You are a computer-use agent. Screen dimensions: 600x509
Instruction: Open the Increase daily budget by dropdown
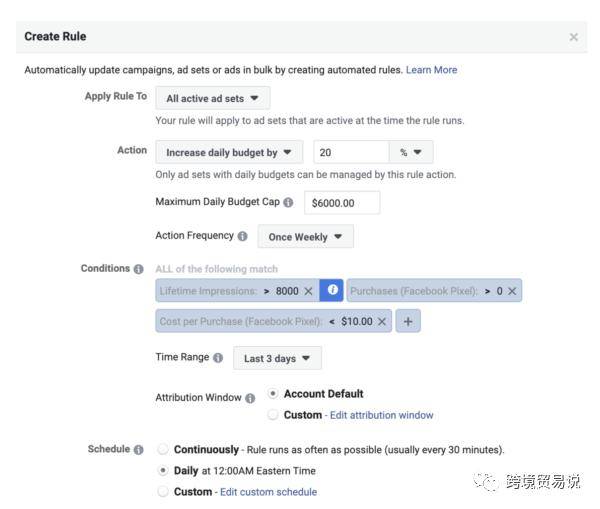point(229,152)
